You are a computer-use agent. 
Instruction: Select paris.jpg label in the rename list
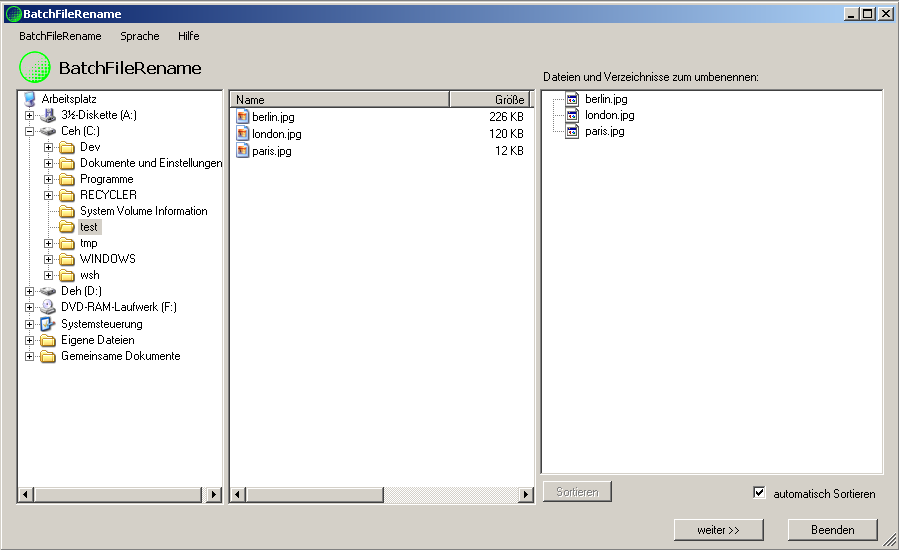(605, 131)
